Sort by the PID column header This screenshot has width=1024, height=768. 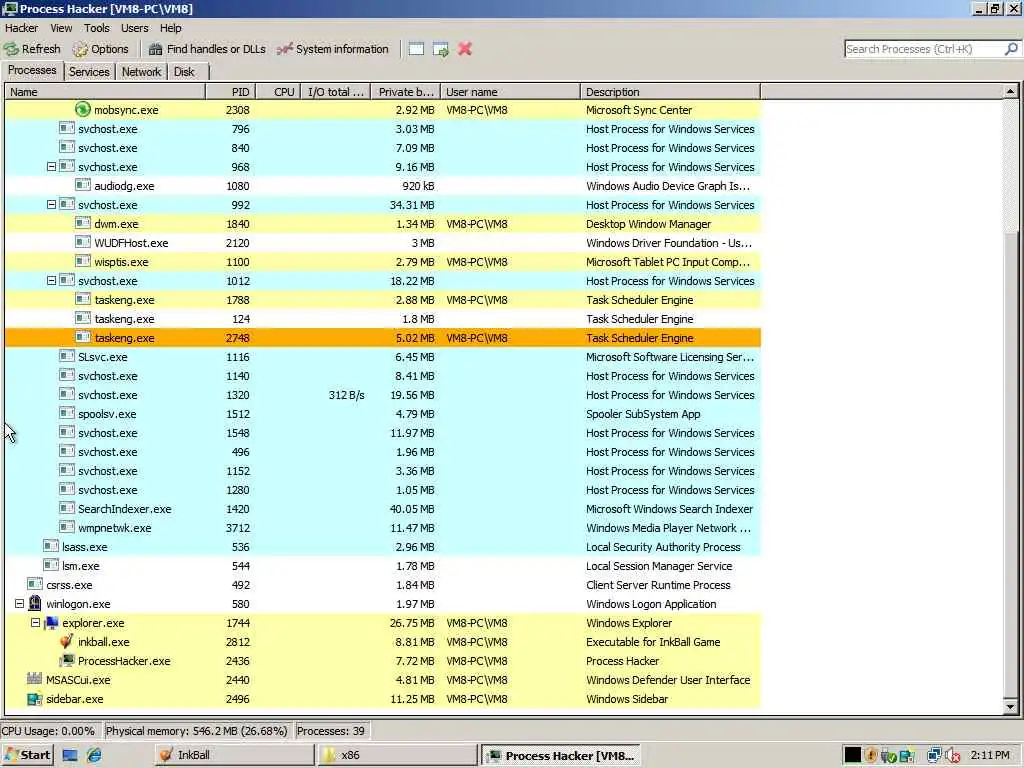231,91
